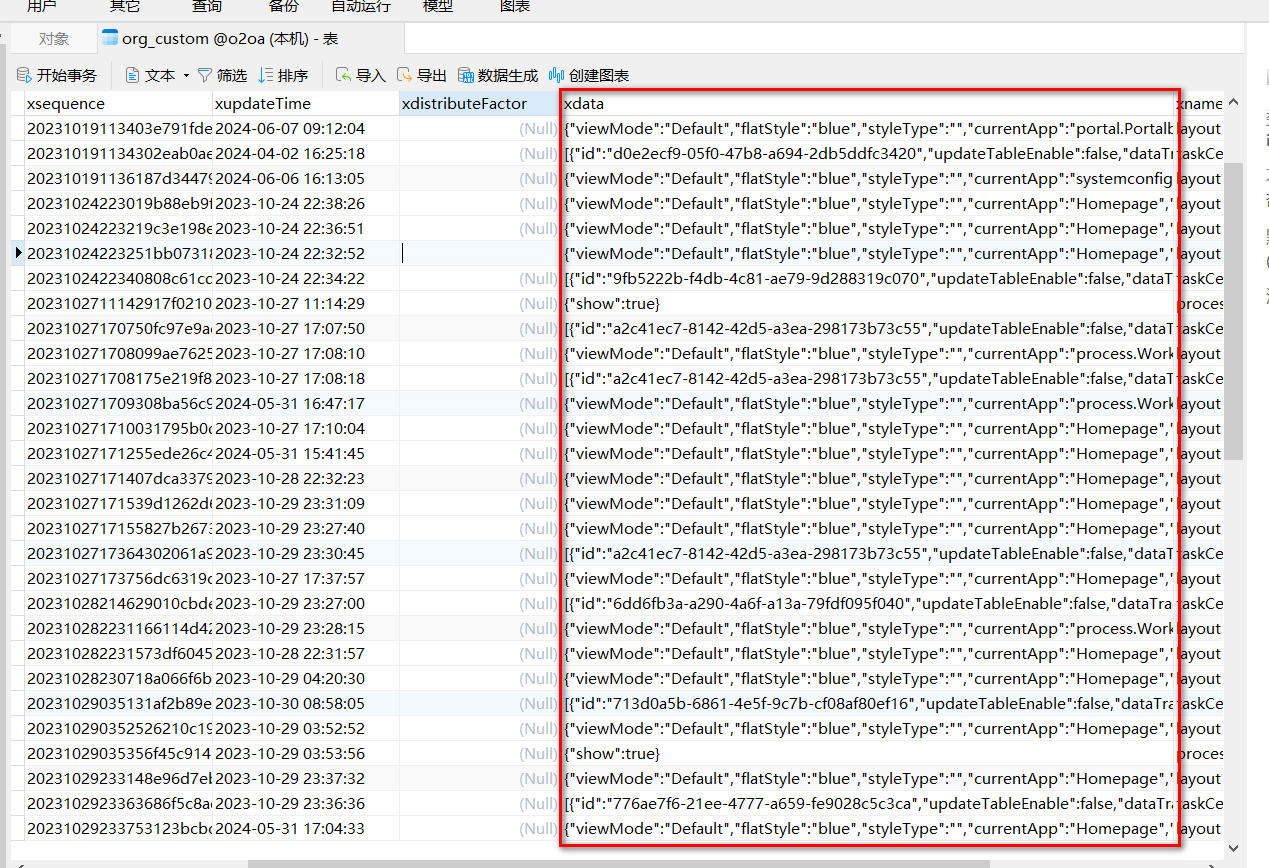Select update time 2023-10-24 22:38:26
The height and width of the screenshot is (868, 1269).
tap(305, 203)
